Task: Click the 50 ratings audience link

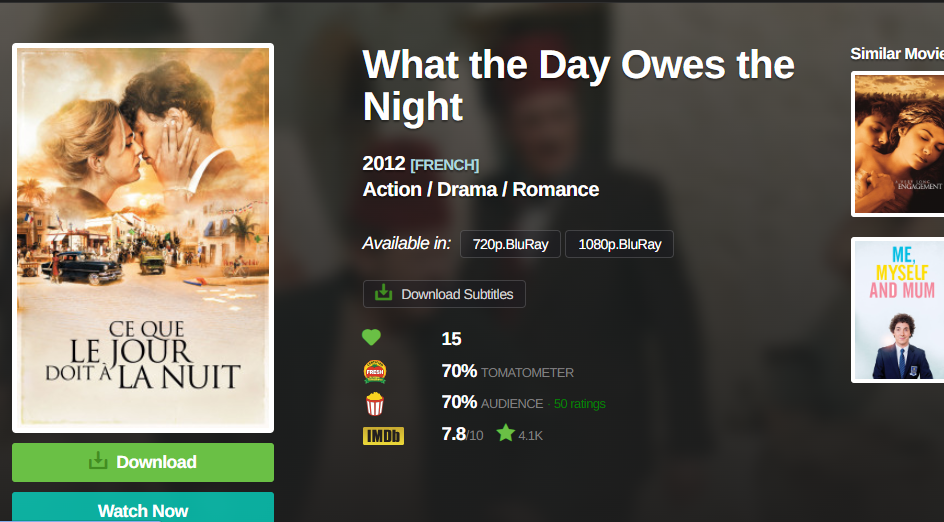Action: (x=579, y=404)
